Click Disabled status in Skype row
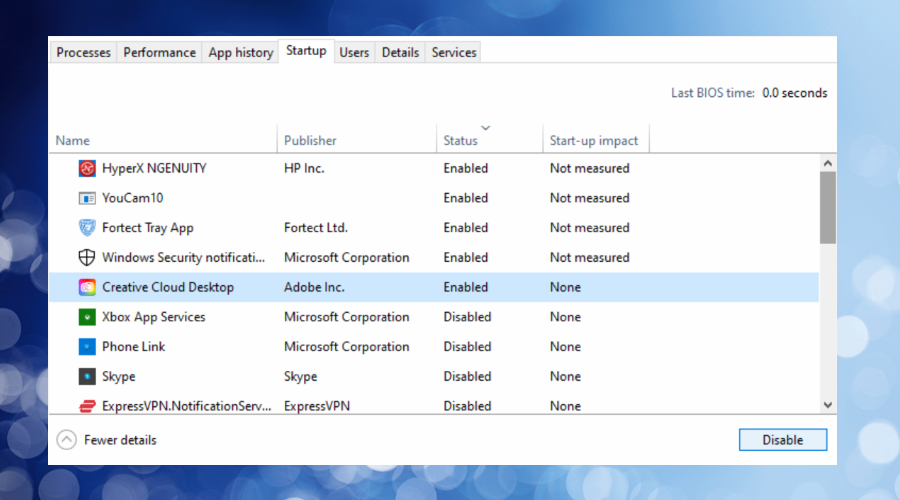The height and width of the screenshot is (500, 900). (x=467, y=377)
